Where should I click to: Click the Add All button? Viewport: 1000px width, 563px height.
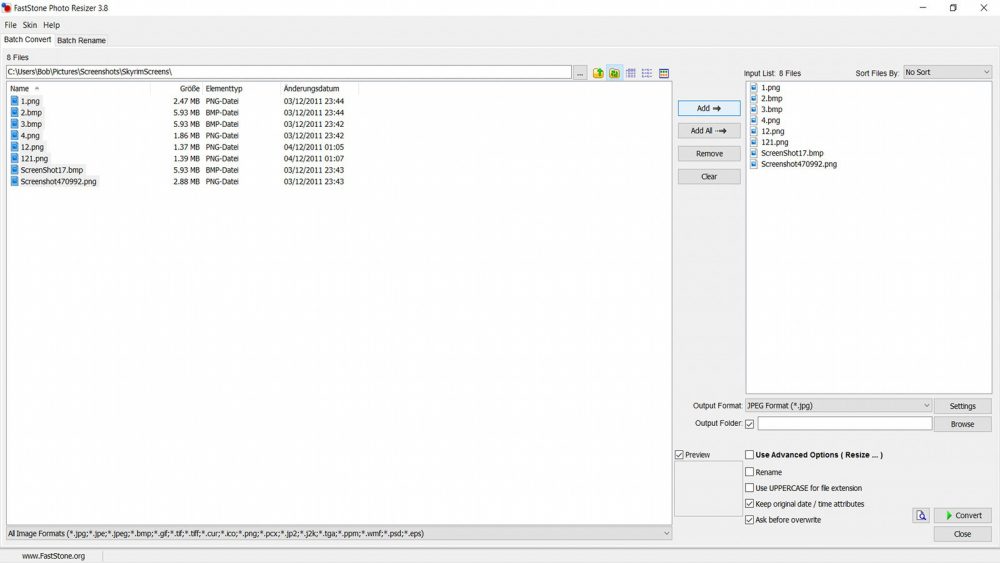tap(709, 131)
